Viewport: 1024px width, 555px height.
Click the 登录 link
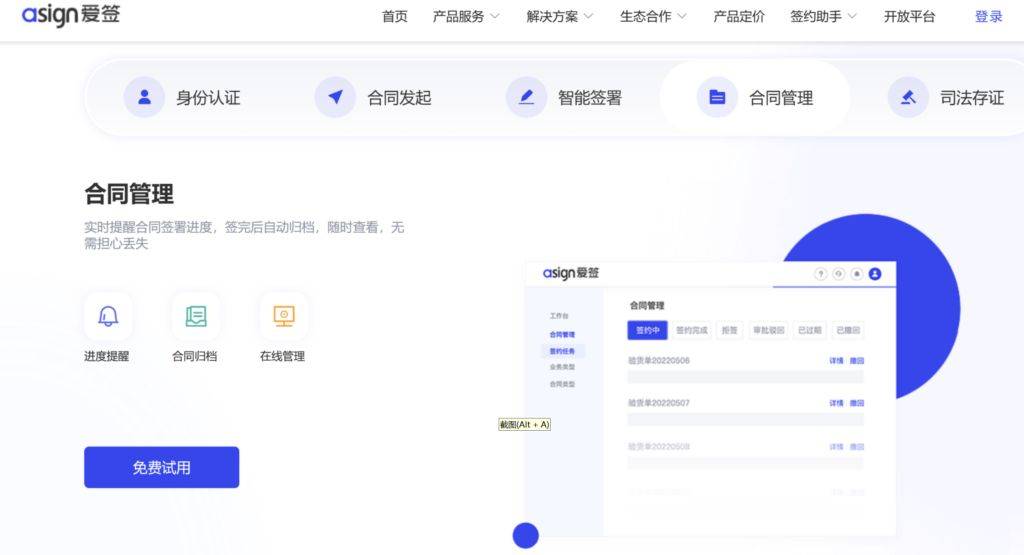pyautogui.click(x=988, y=16)
